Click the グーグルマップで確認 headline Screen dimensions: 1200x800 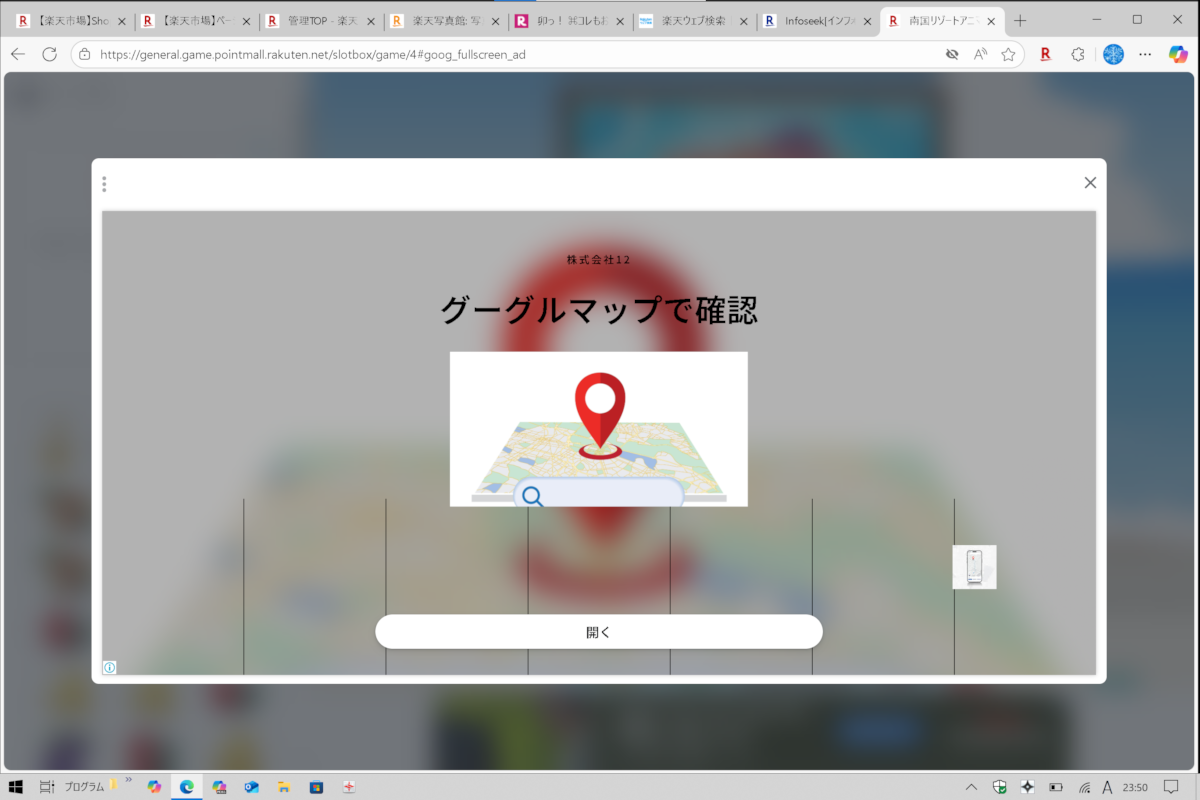coord(598,310)
